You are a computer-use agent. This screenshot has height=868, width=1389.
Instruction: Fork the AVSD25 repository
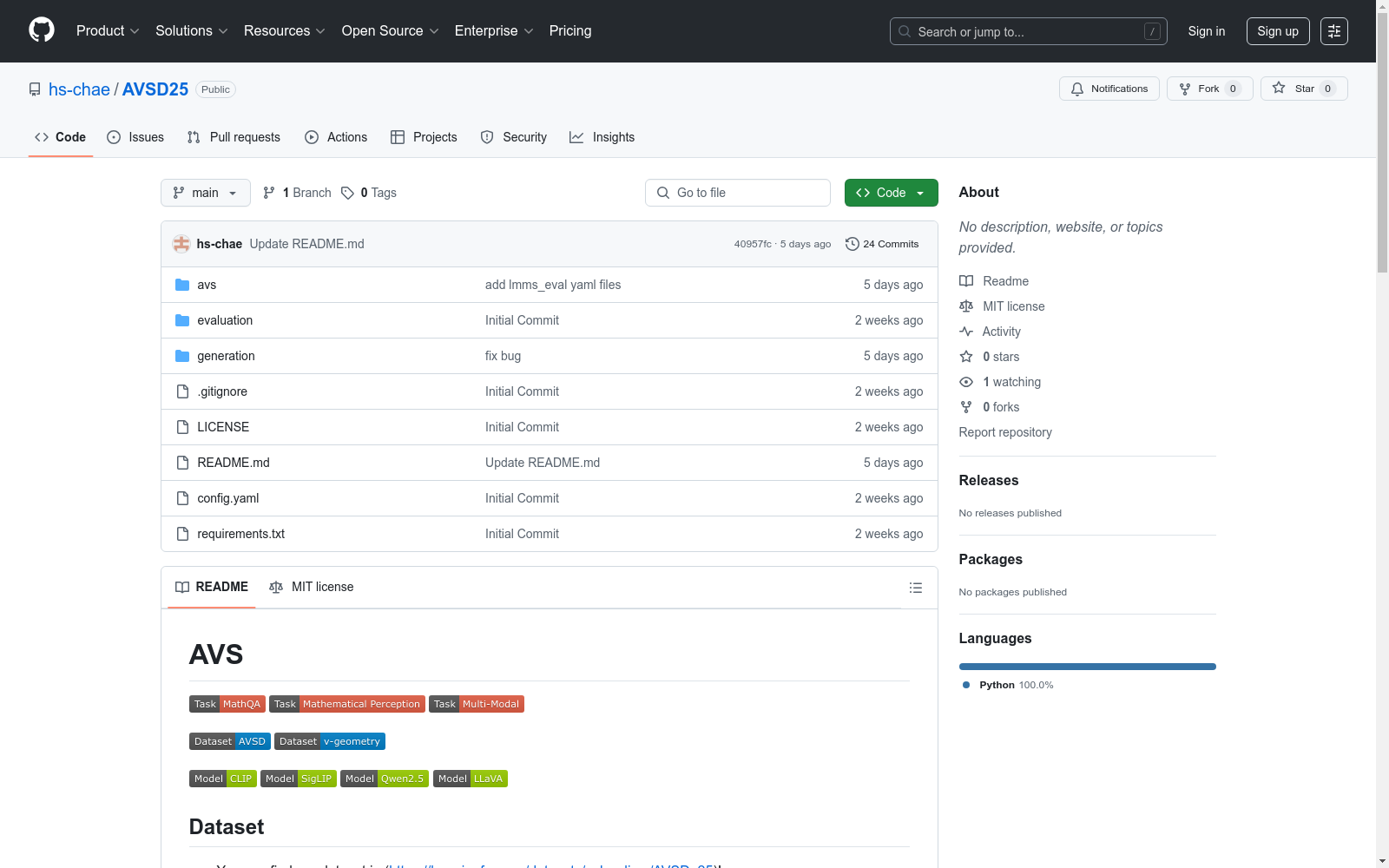1210,89
